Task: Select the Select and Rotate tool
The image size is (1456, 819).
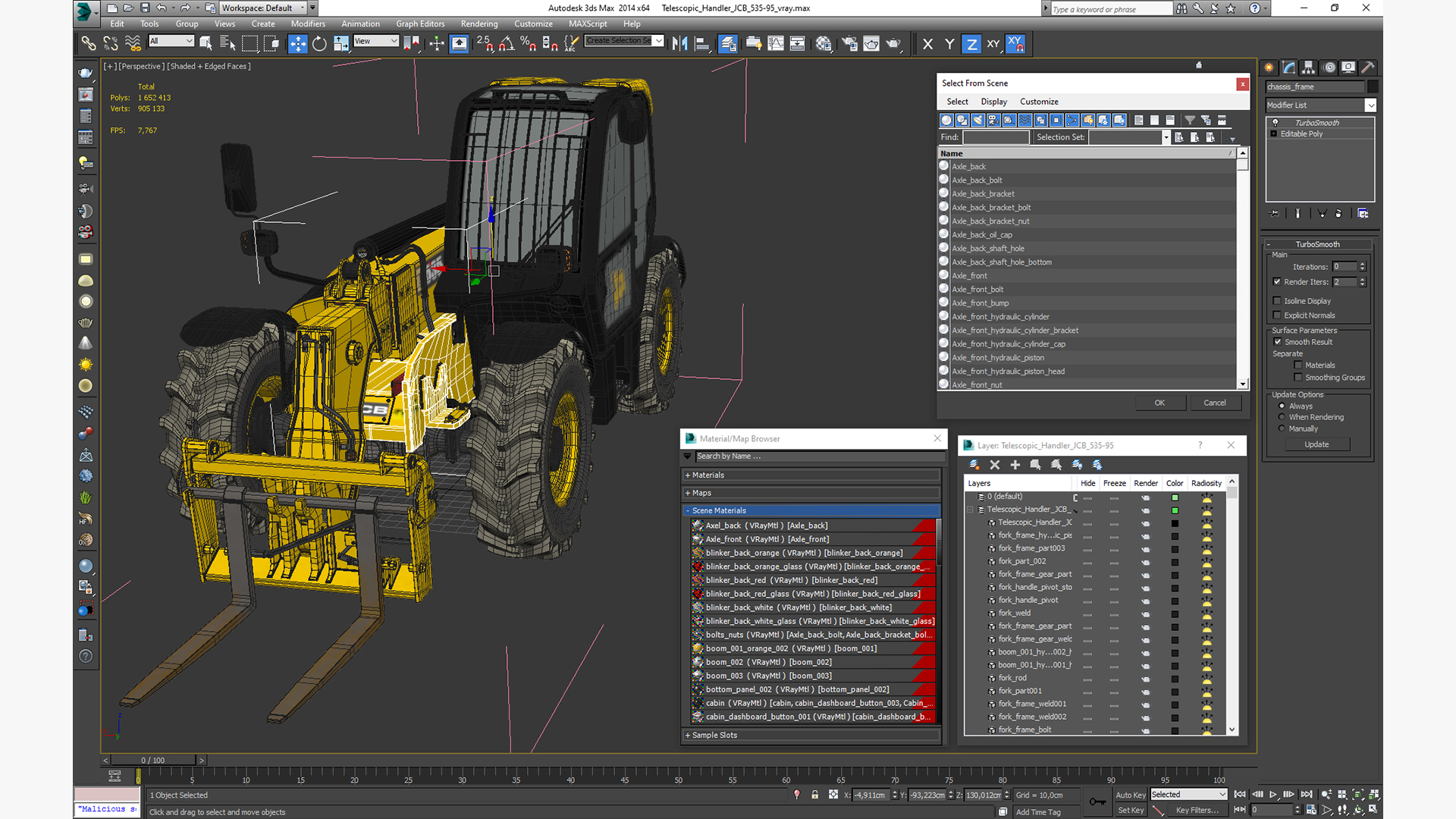Action: point(319,44)
